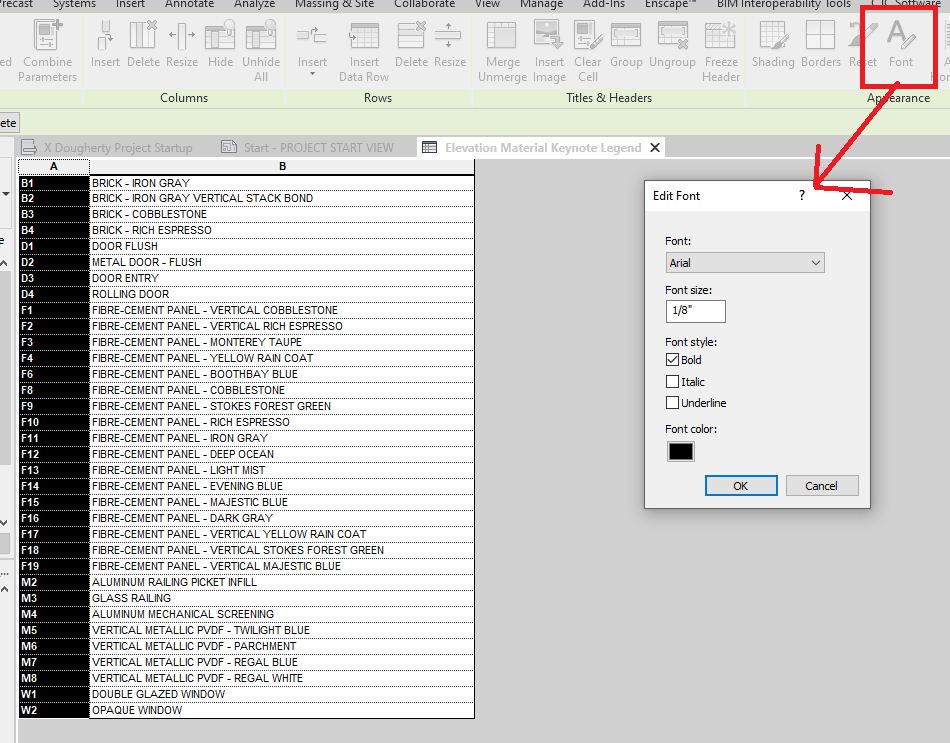
Task: Open the Font dropdown showing Arial
Action: point(744,261)
